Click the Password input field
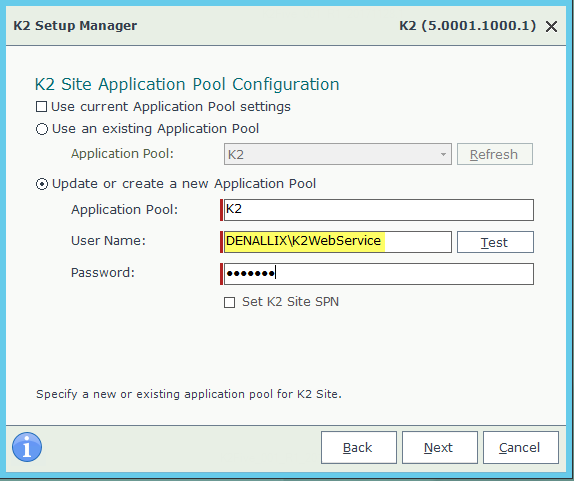574x481 pixels. click(x=379, y=274)
